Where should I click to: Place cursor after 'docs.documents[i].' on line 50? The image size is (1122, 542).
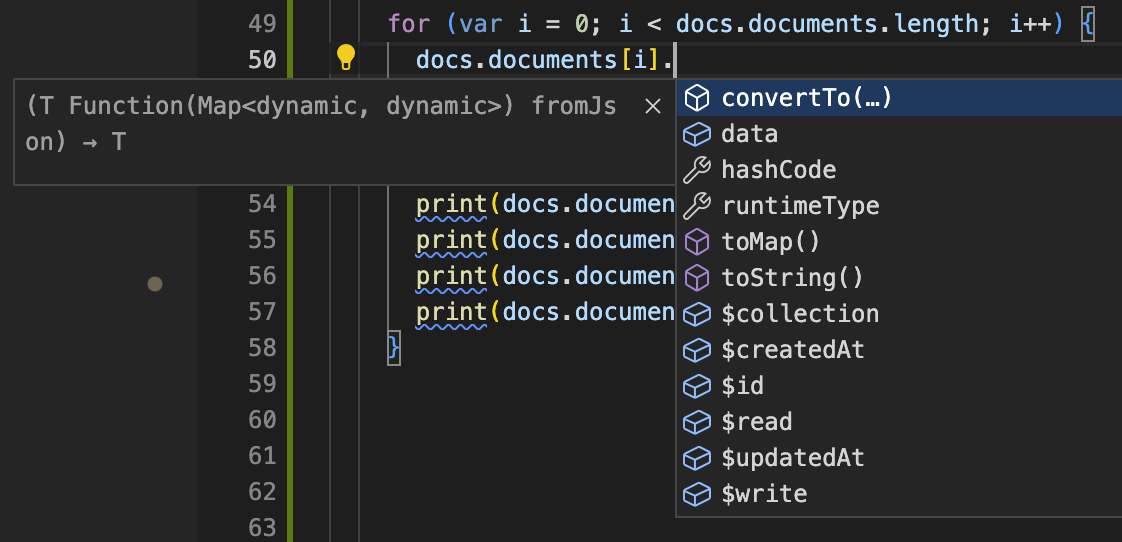pos(675,60)
